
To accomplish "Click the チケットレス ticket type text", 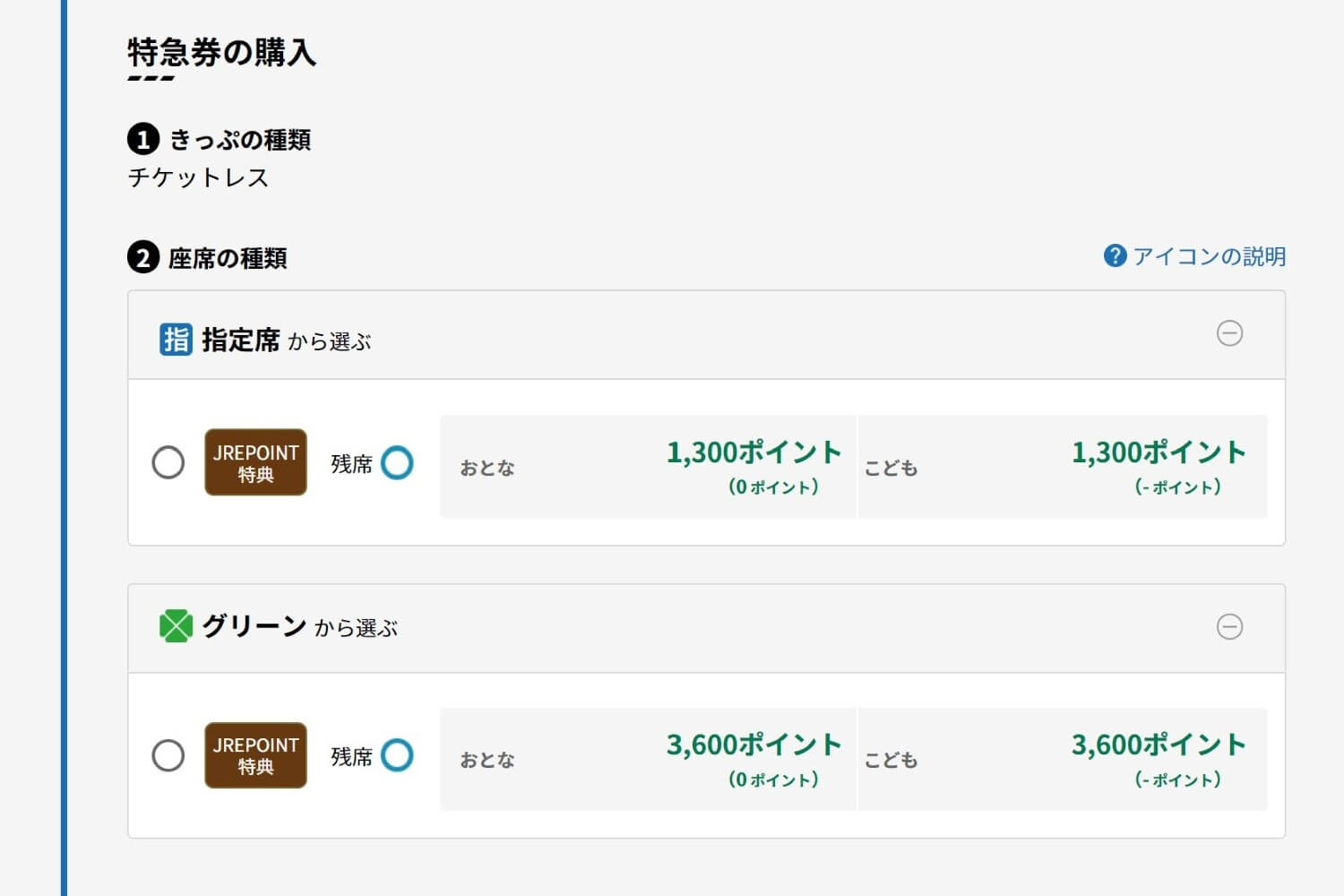I will point(198,177).
